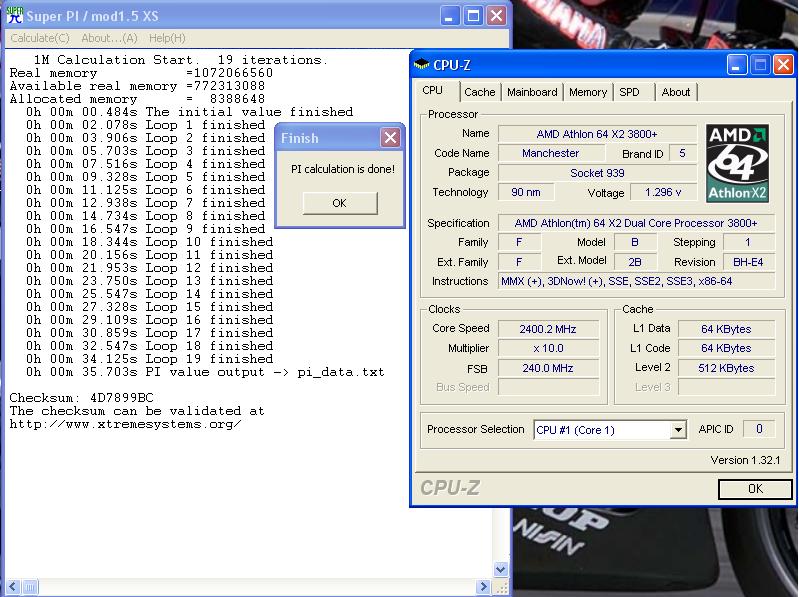799x597 pixels.
Task: Click horizontal scroll right arrow in Super PI
Action: click(x=485, y=587)
